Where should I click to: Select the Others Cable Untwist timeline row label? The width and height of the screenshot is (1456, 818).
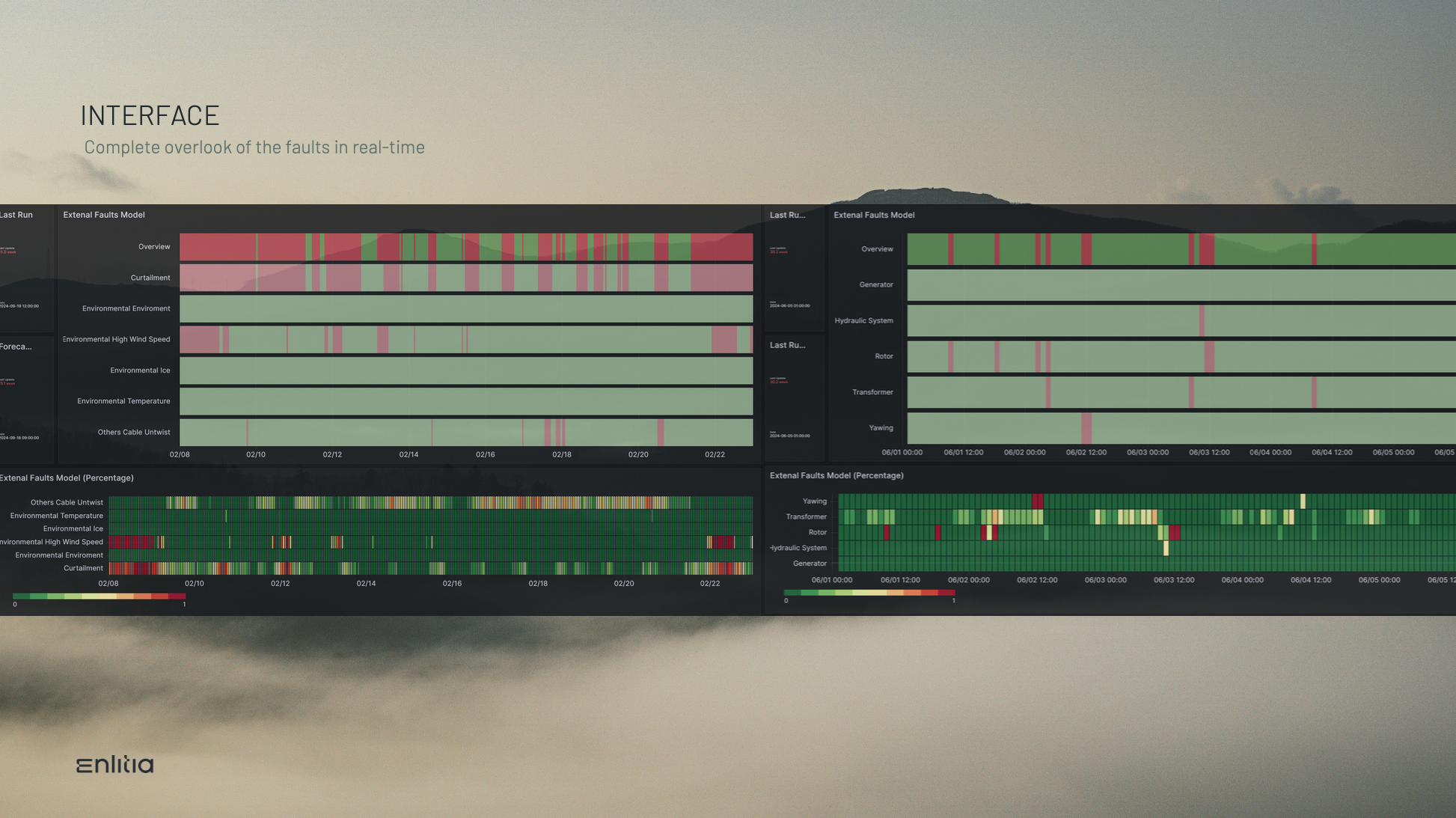tap(134, 432)
